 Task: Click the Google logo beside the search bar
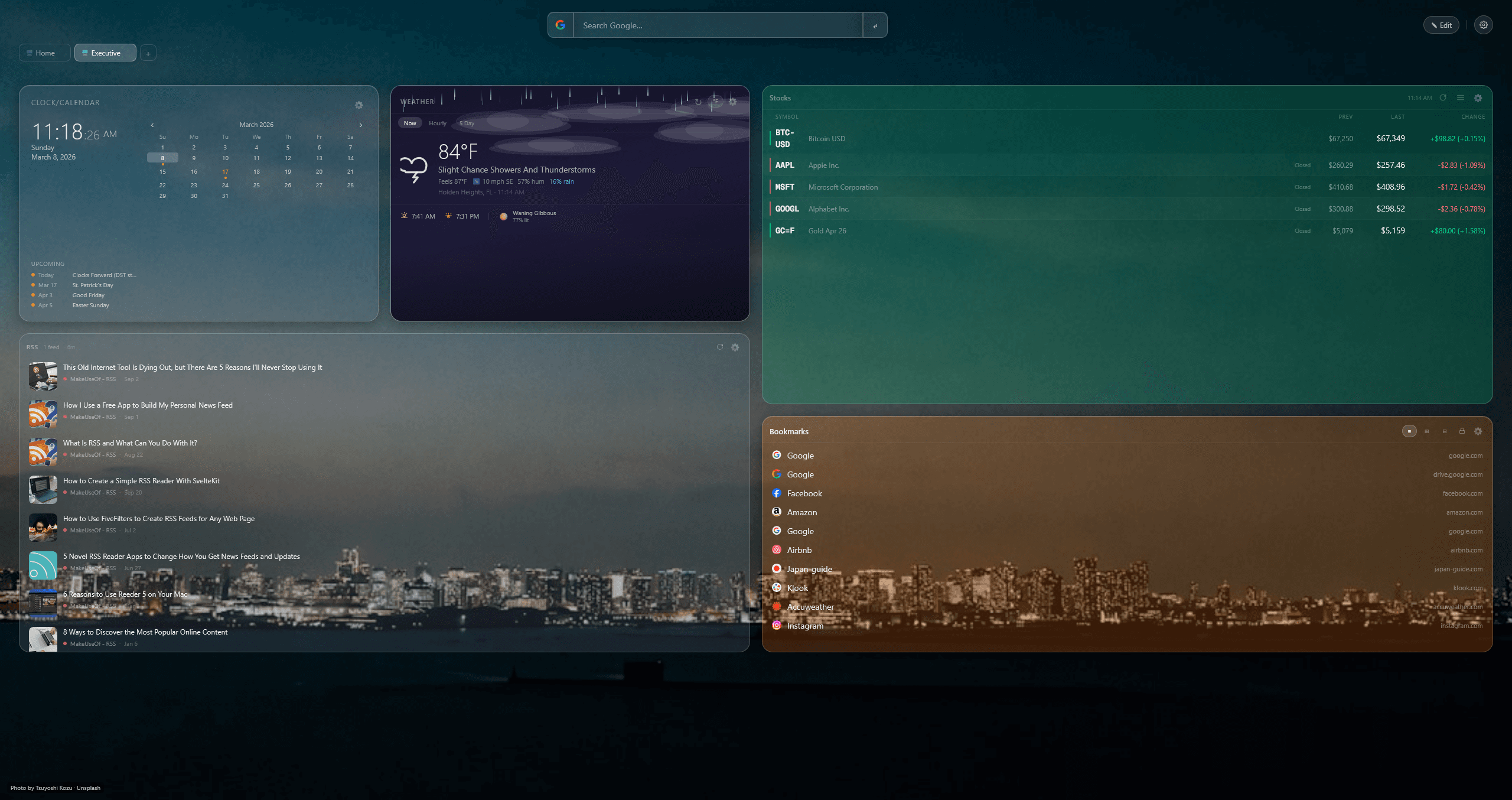(x=560, y=25)
